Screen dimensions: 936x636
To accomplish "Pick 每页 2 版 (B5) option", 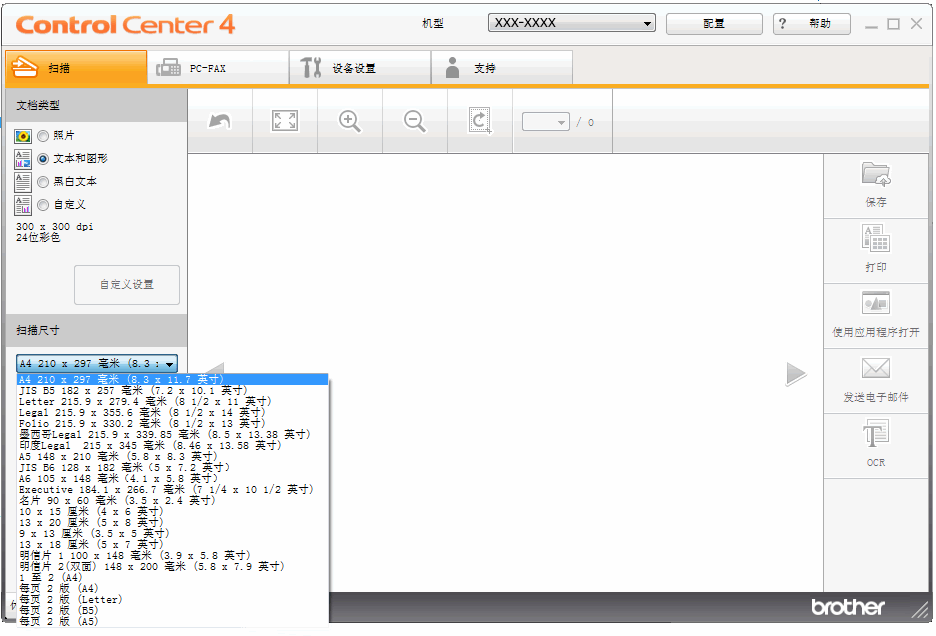I will point(173,610).
